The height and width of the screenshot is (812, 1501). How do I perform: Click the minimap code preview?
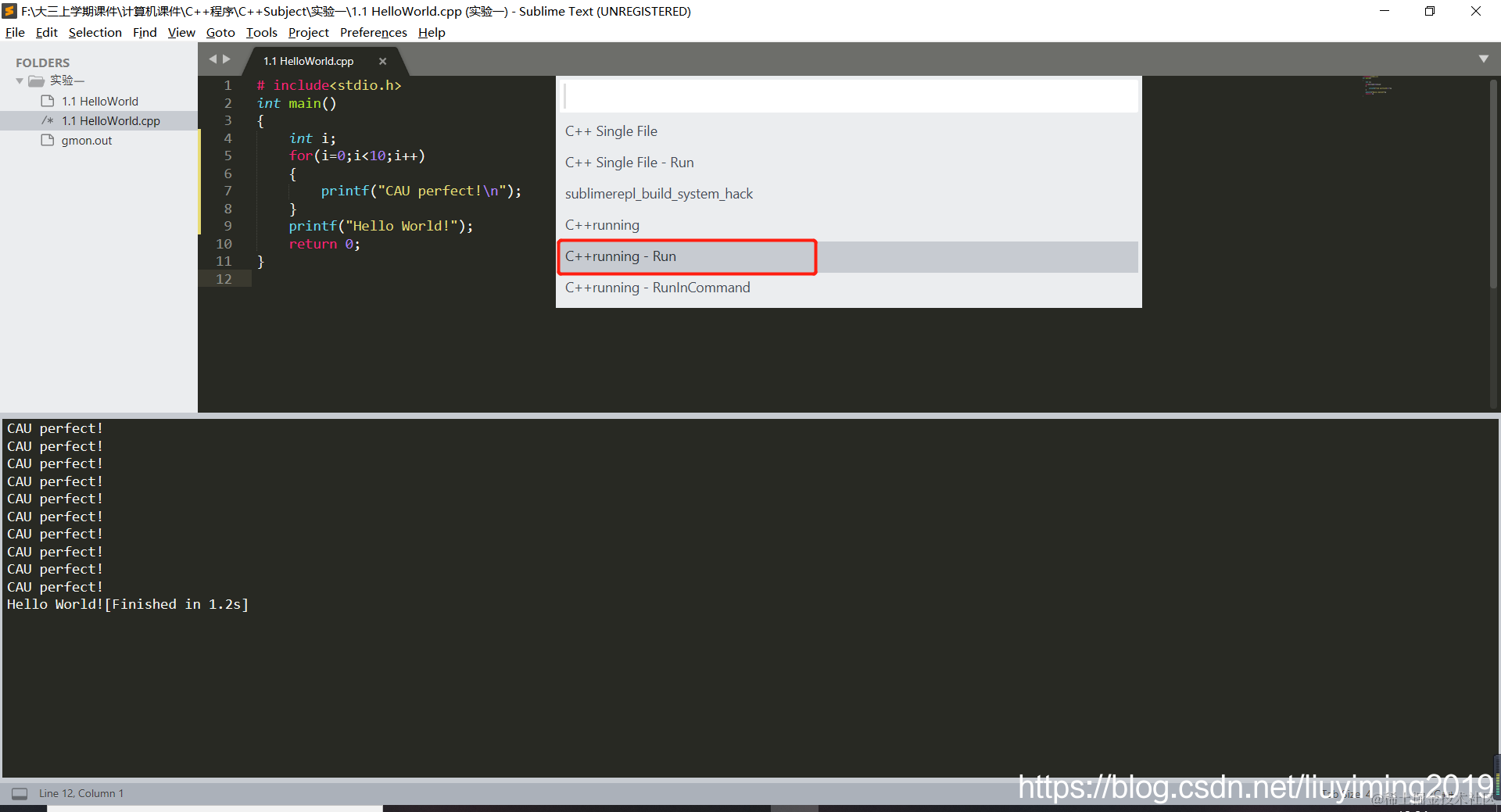click(1378, 85)
